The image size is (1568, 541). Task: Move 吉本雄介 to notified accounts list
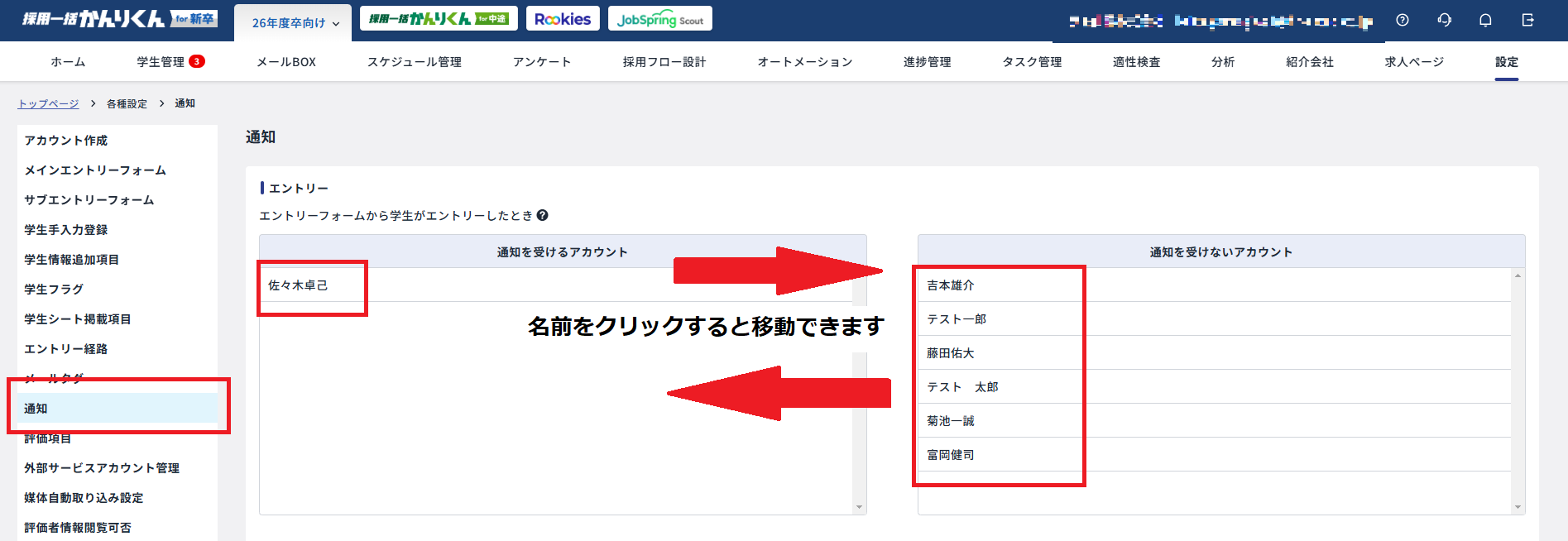pos(950,285)
